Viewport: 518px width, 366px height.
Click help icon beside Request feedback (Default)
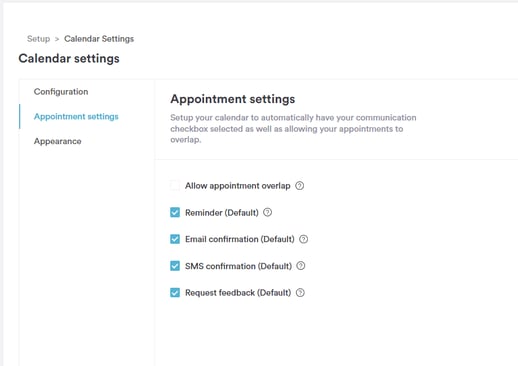[x=300, y=293]
